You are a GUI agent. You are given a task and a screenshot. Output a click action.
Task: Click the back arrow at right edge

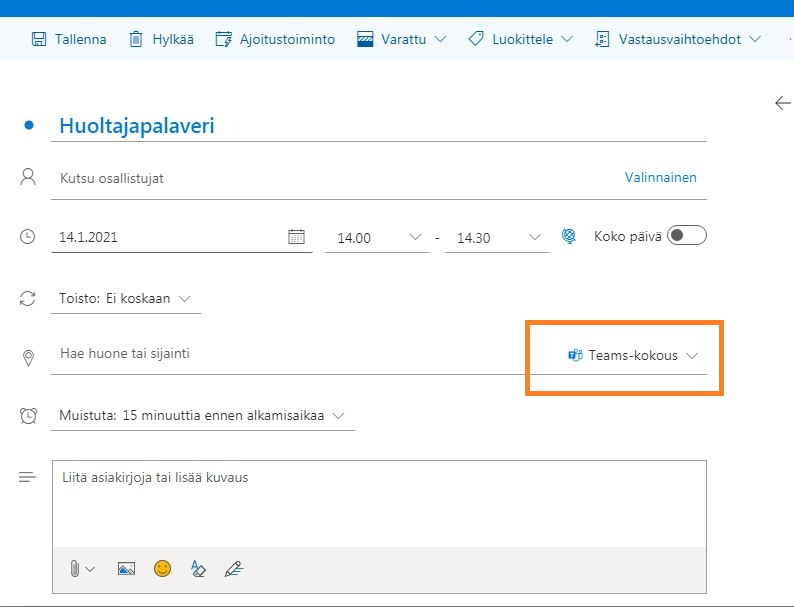(x=782, y=103)
